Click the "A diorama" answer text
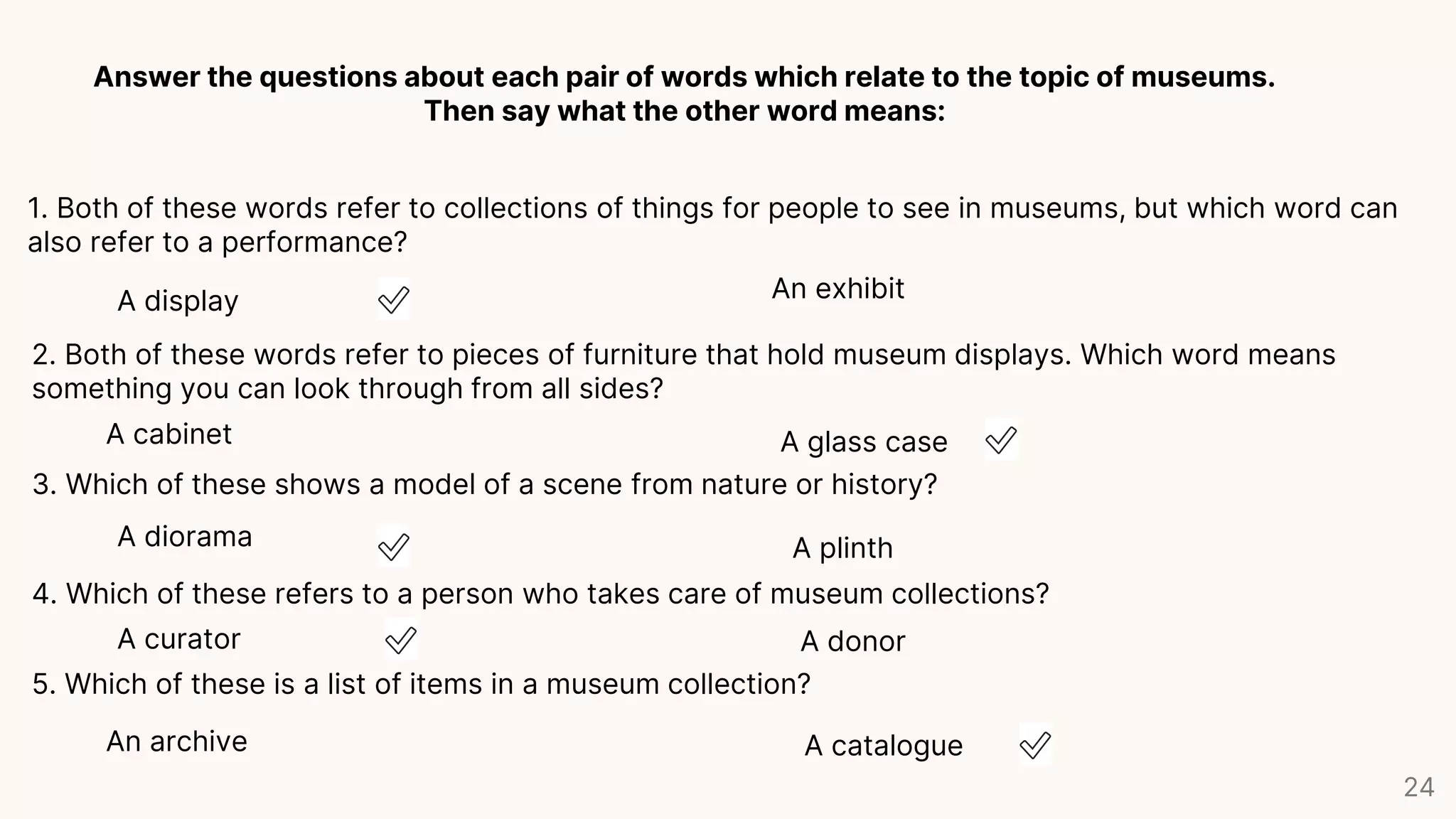The height and width of the screenshot is (819, 1456). 185,537
